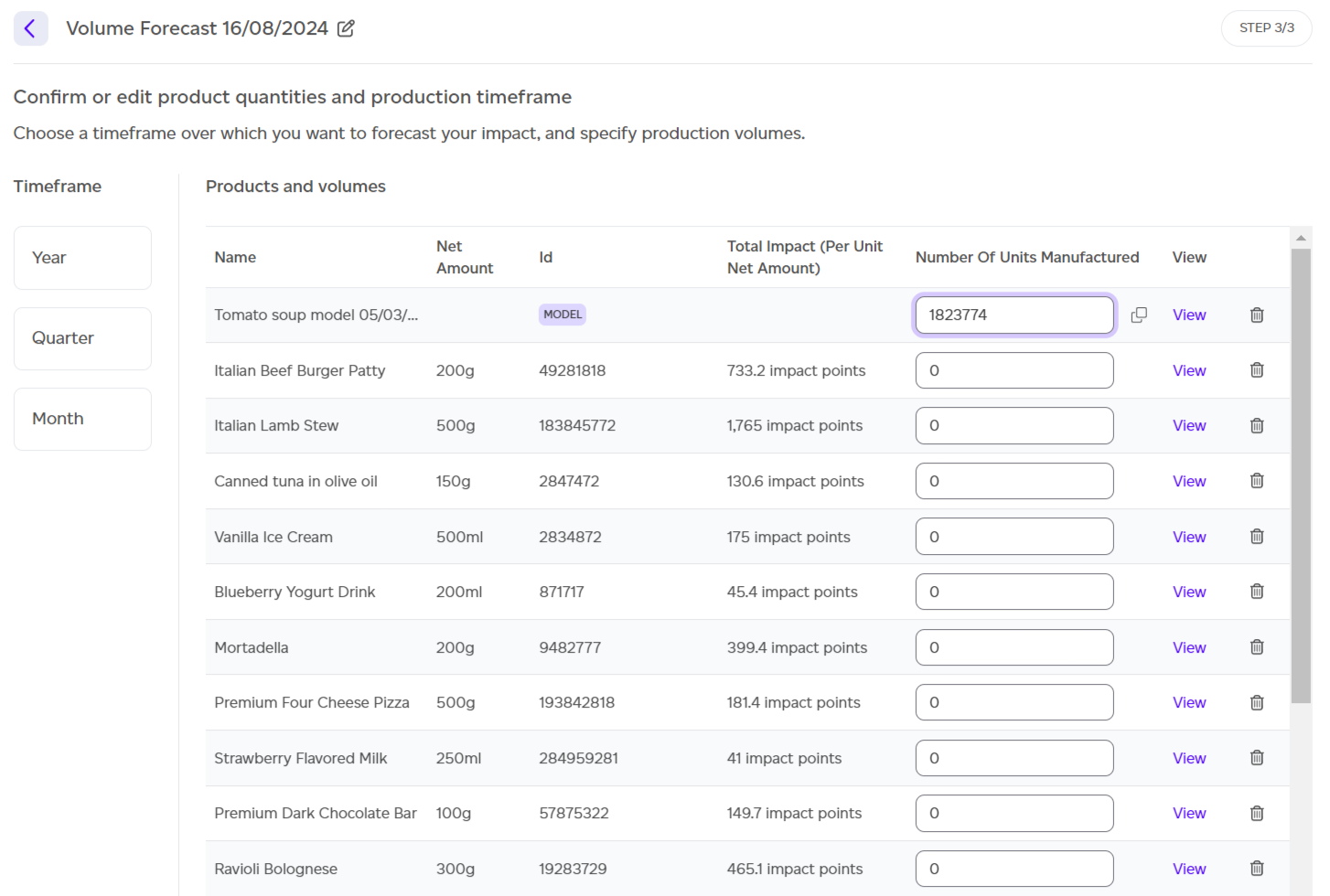Viewport: 1330px width, 896px height.
Task: Select the Quarter timeframe option
Action: 82,338
